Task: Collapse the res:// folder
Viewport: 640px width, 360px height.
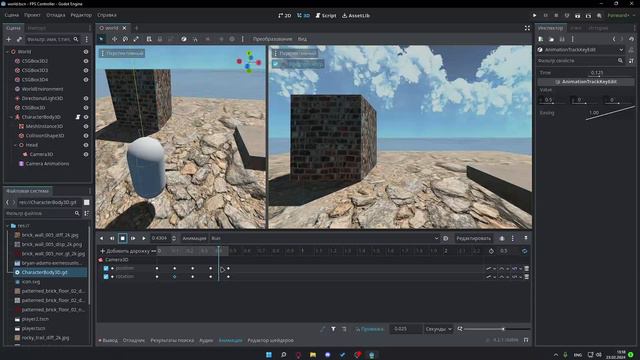Action: pos(7,226)
